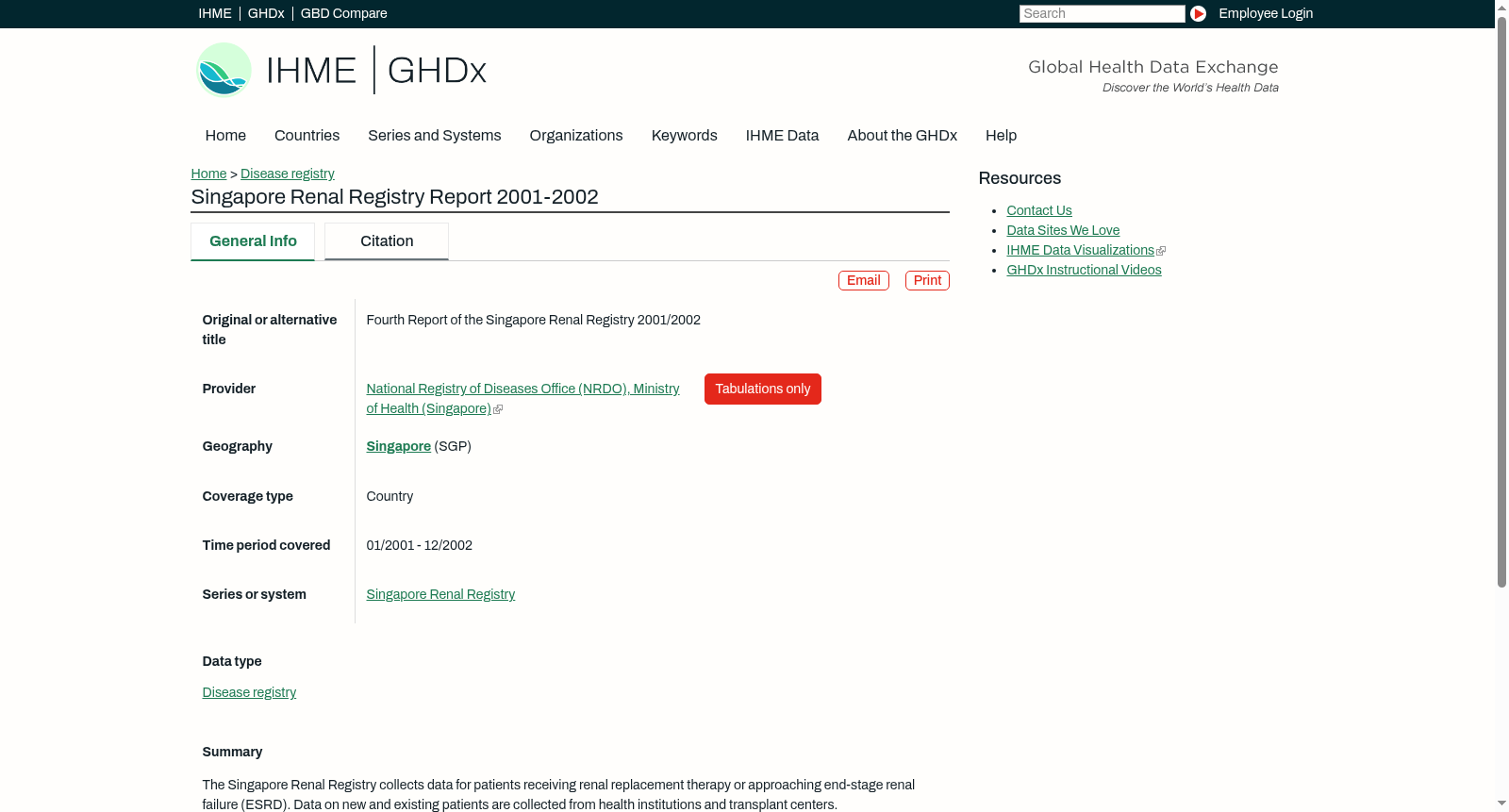The width and height of the screenshot is (1509, 812).
Task: Open the Keywords menu item
Action: 684,136
